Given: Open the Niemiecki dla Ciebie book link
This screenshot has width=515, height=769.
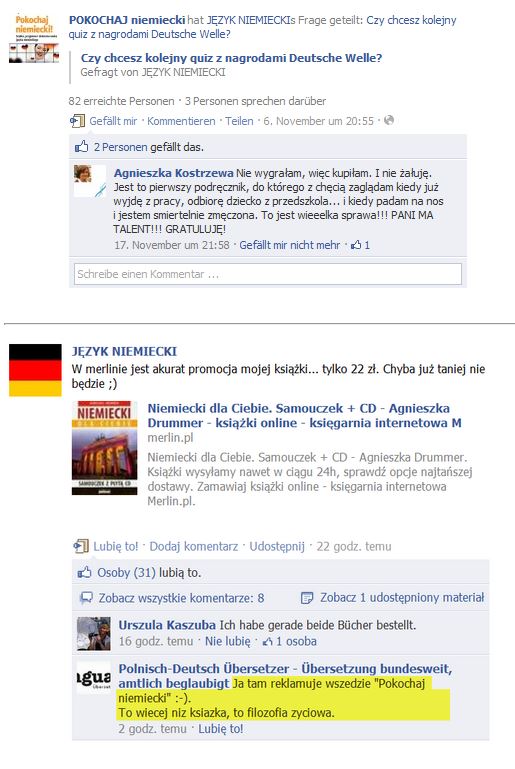Looking at the screenshot, I should pos(304,415).
